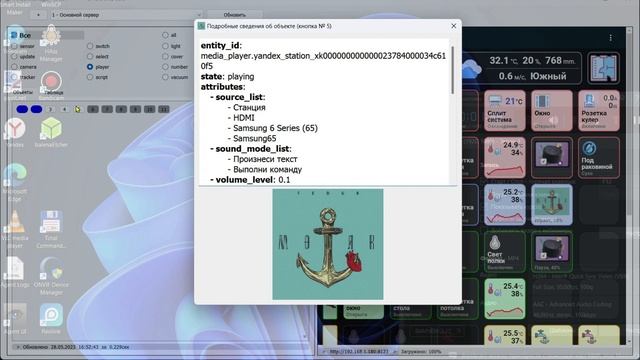Click the 192.168.1.180:8123 URL in status bar
This screenshot has height=360, width=640.
pyautogui.click(x=359, y=351)
